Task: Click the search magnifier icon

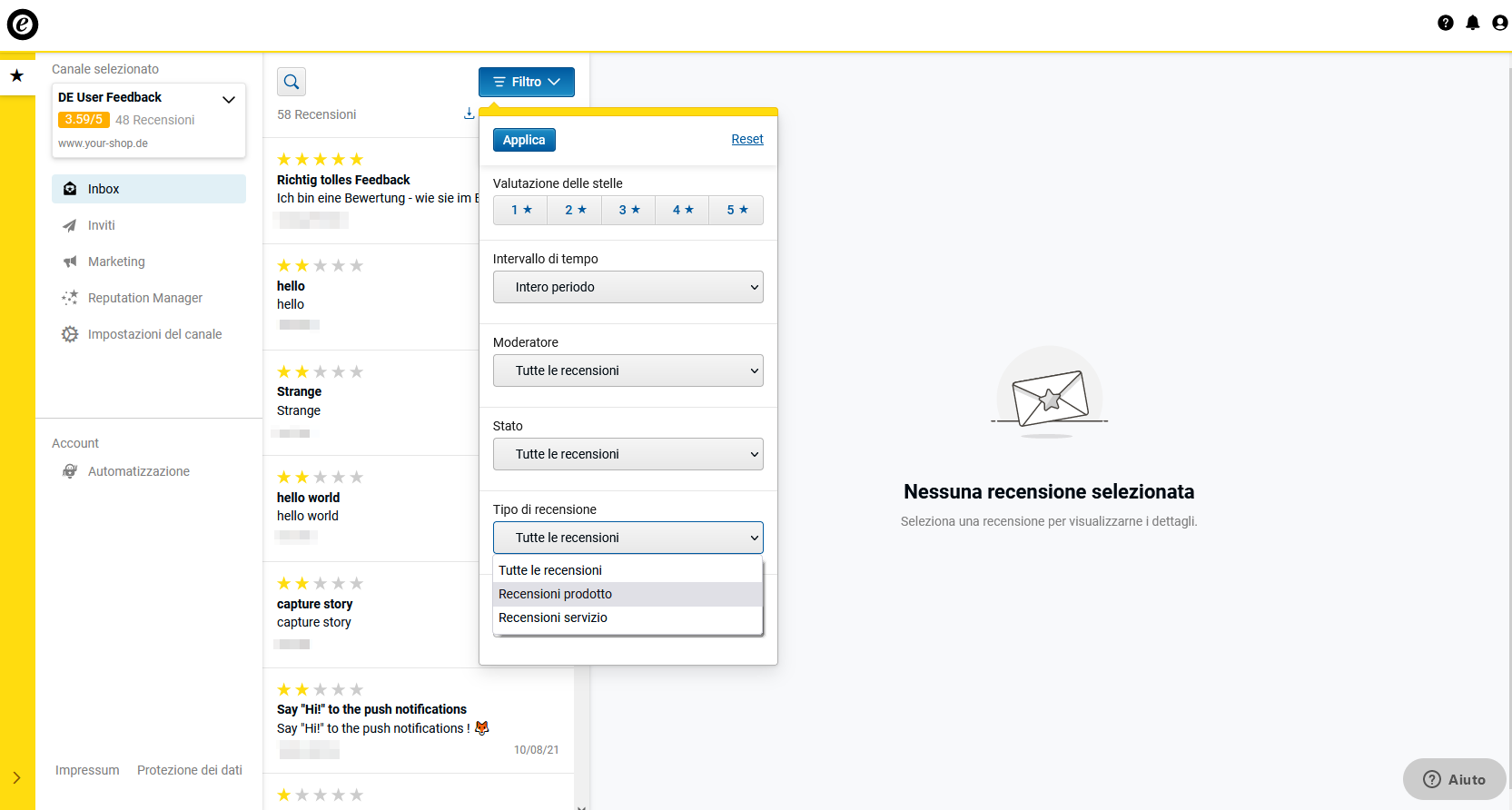Action: (x=292, y=82)
